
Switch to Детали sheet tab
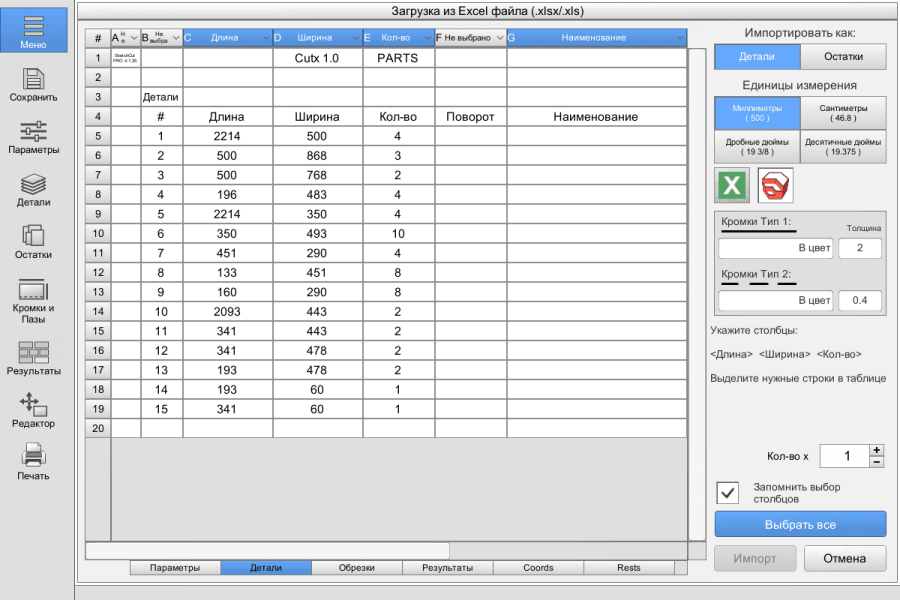[x=266, y=568]
